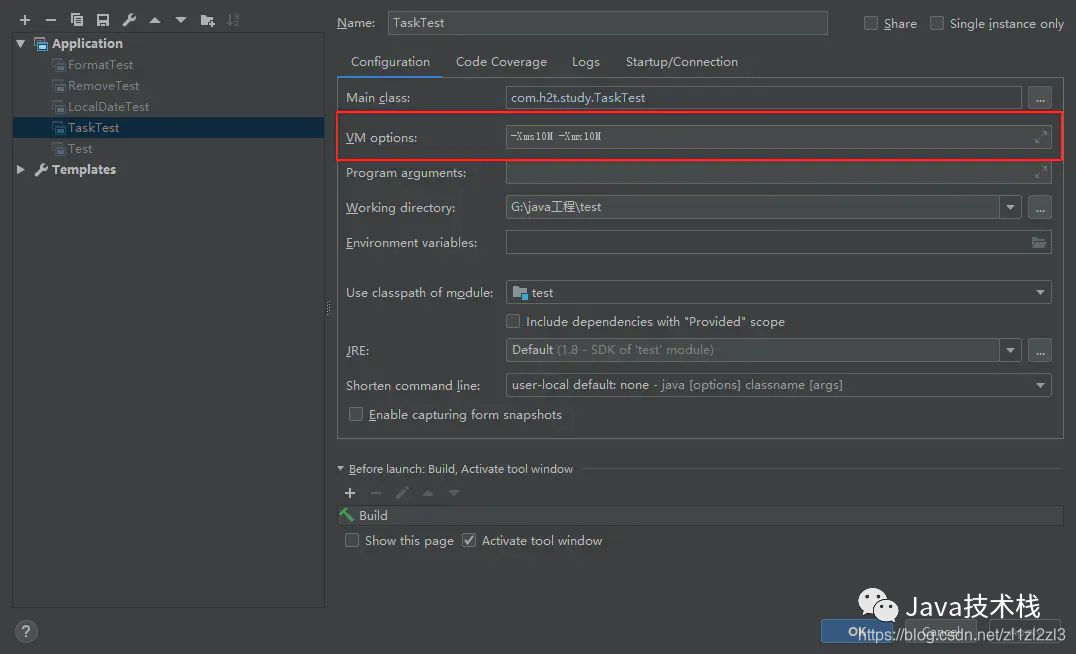This screenshot has height=654, width=1076.
Task: Click the Program arguments field
Action: 778,172
